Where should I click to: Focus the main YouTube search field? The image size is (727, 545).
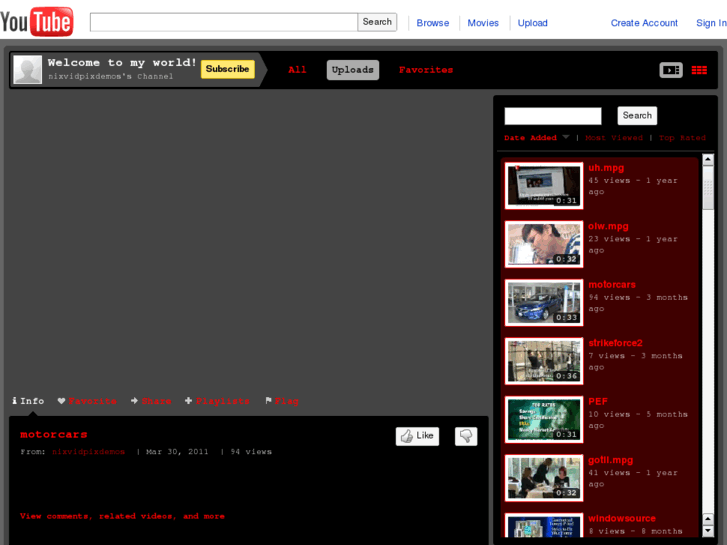(223, 22)
